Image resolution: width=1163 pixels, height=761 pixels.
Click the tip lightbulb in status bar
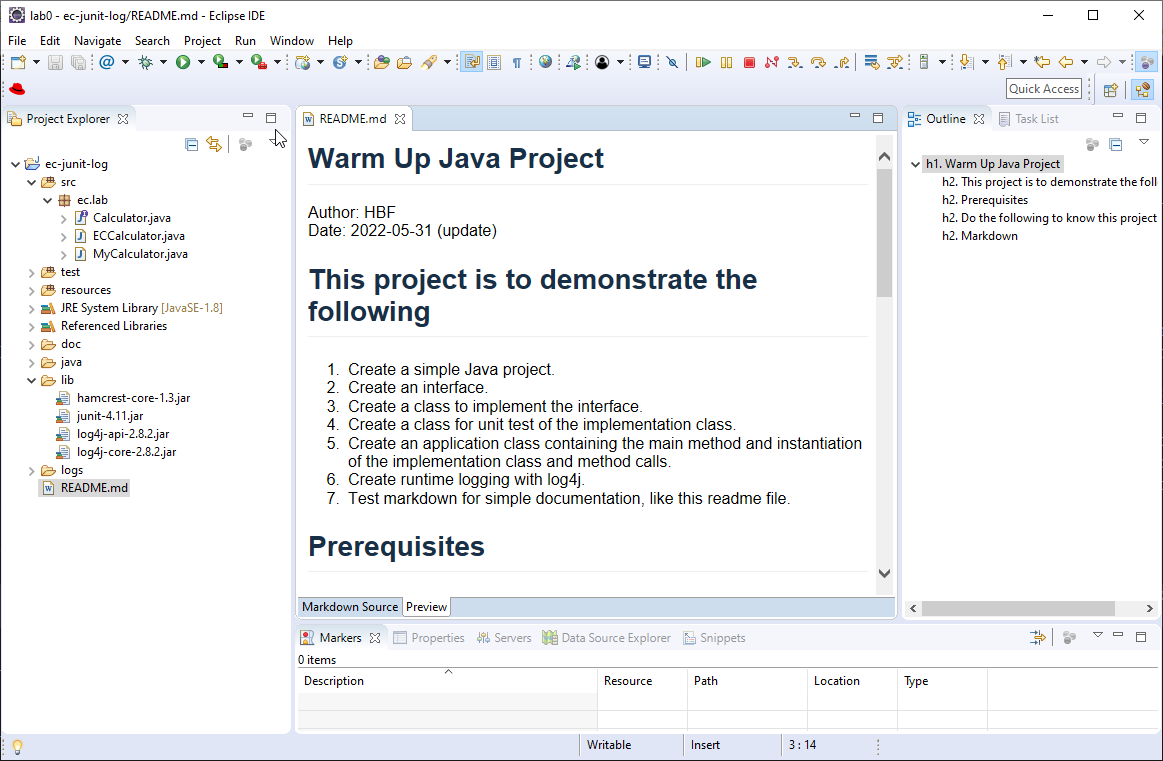pyautogui.click(x=17, y=746)
